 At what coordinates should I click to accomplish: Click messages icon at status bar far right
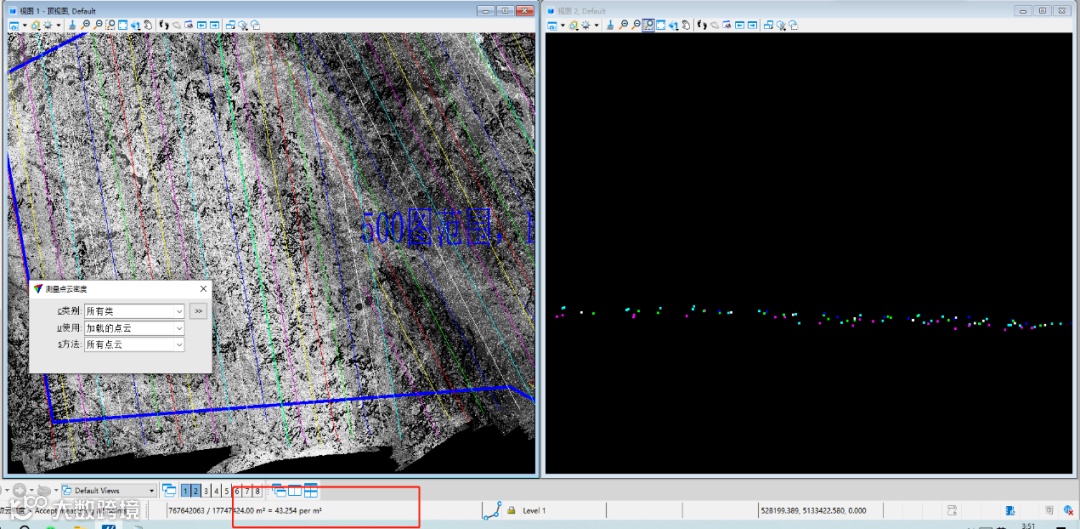pyautogui.click(x=1068, y=510)
